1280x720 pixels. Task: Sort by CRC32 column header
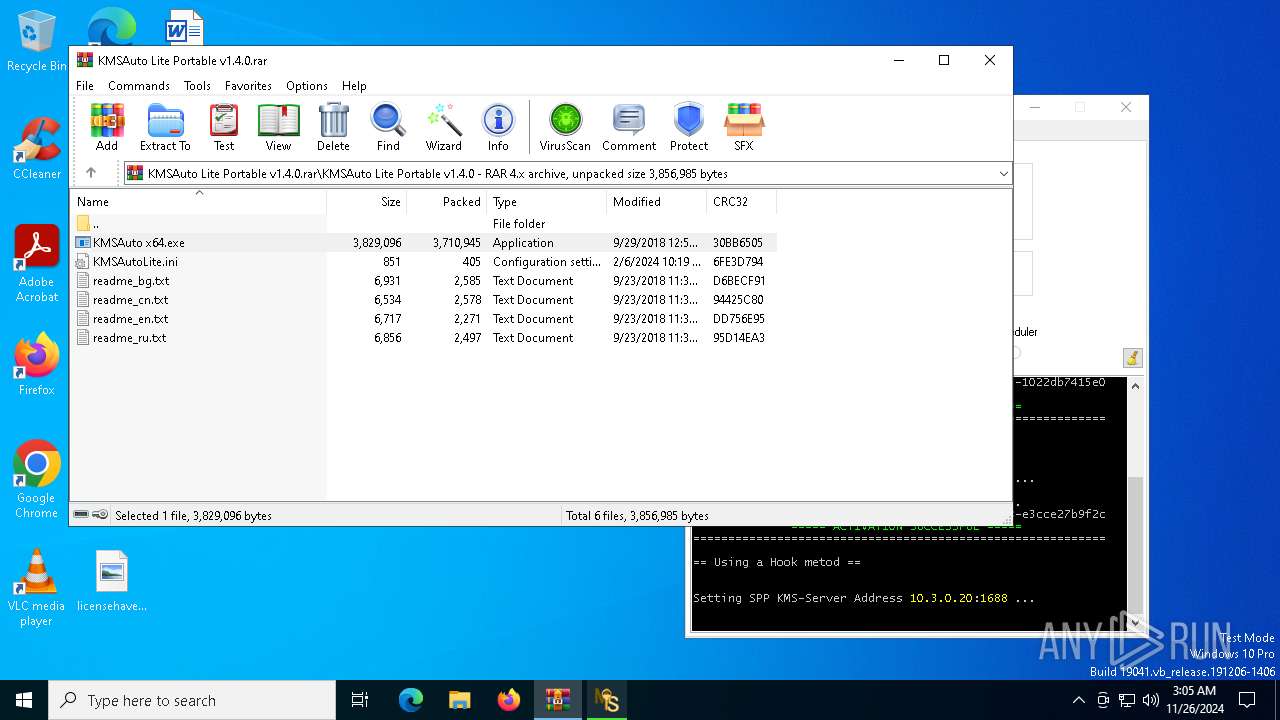(x=742, y=202)
